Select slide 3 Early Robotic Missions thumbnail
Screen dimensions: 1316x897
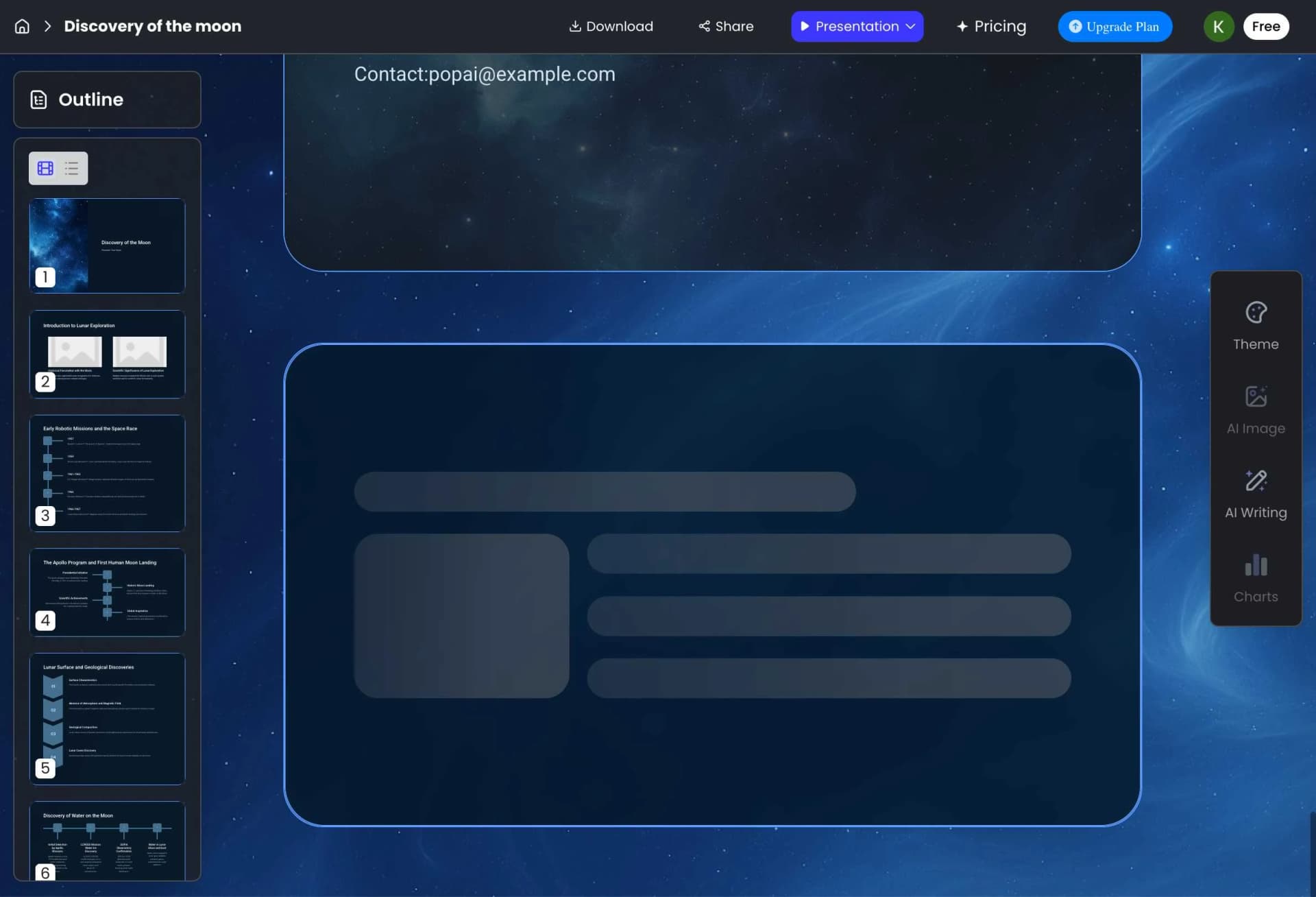108,473
